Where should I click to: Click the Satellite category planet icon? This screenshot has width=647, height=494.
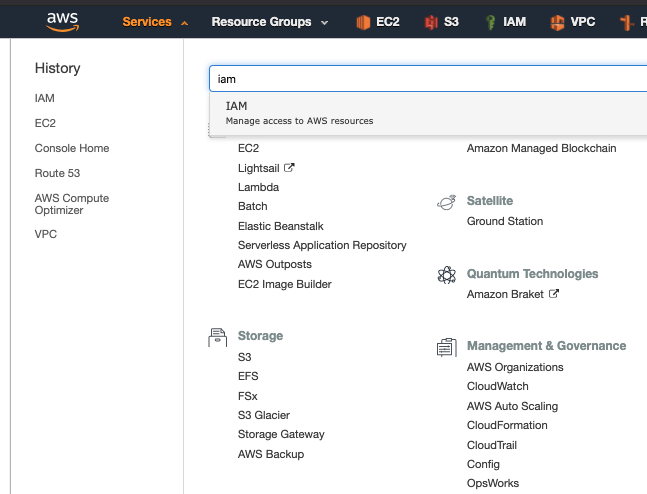click(446, 202)
